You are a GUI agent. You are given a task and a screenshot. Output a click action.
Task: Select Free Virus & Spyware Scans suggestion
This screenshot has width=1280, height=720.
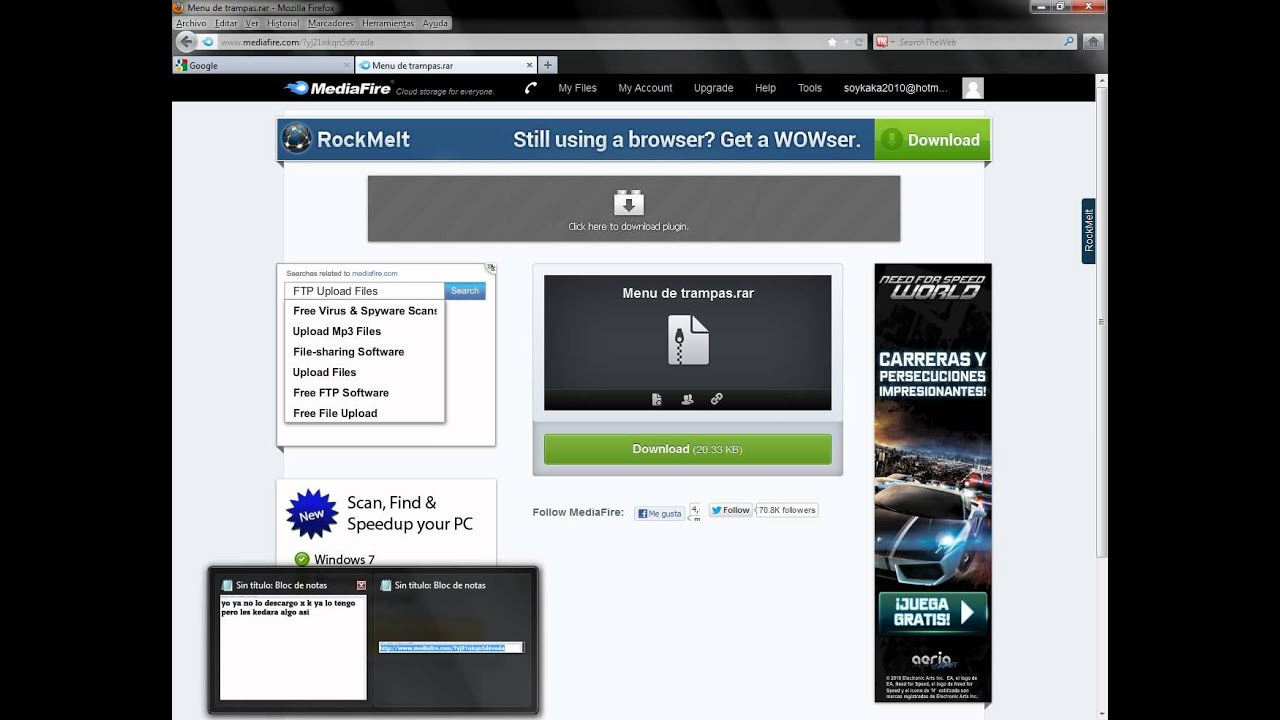click(365, 311)
